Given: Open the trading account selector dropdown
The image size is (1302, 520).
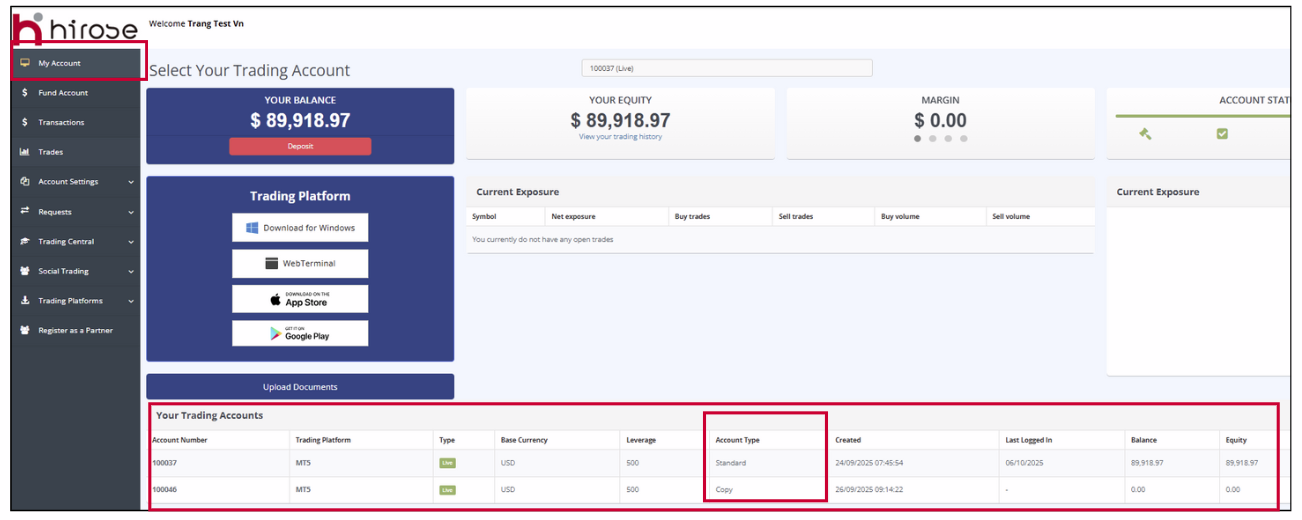Looking at the screenshot, I should tap(726, 68).
